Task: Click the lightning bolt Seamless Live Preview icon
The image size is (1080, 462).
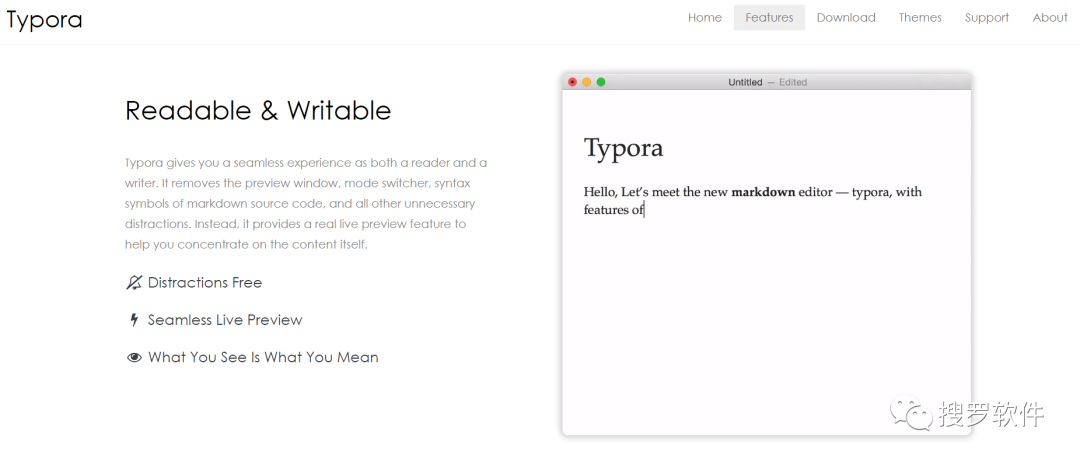Action: [134, 320]
